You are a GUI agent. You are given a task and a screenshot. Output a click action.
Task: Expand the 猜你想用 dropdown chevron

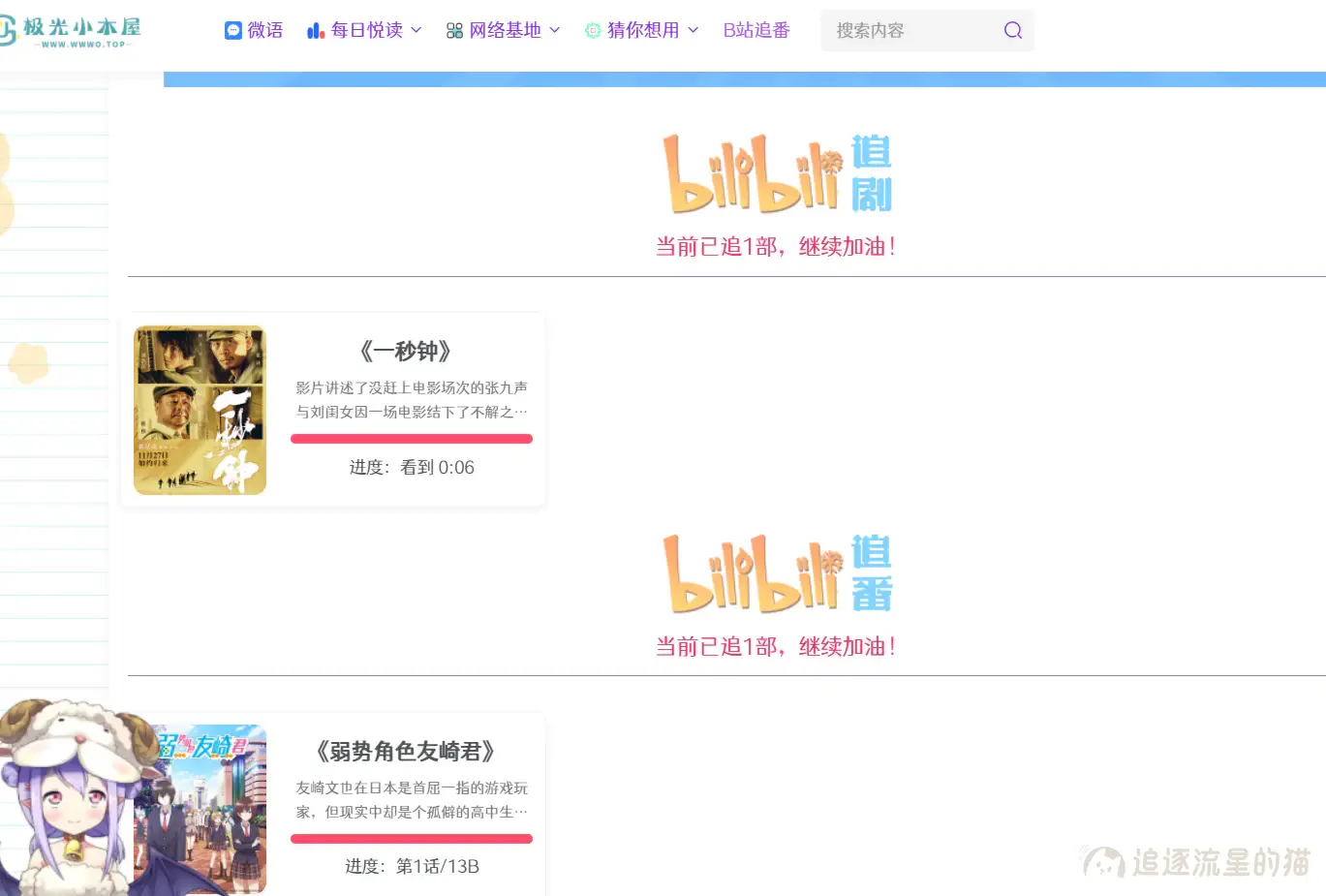[x=694, y=30]
